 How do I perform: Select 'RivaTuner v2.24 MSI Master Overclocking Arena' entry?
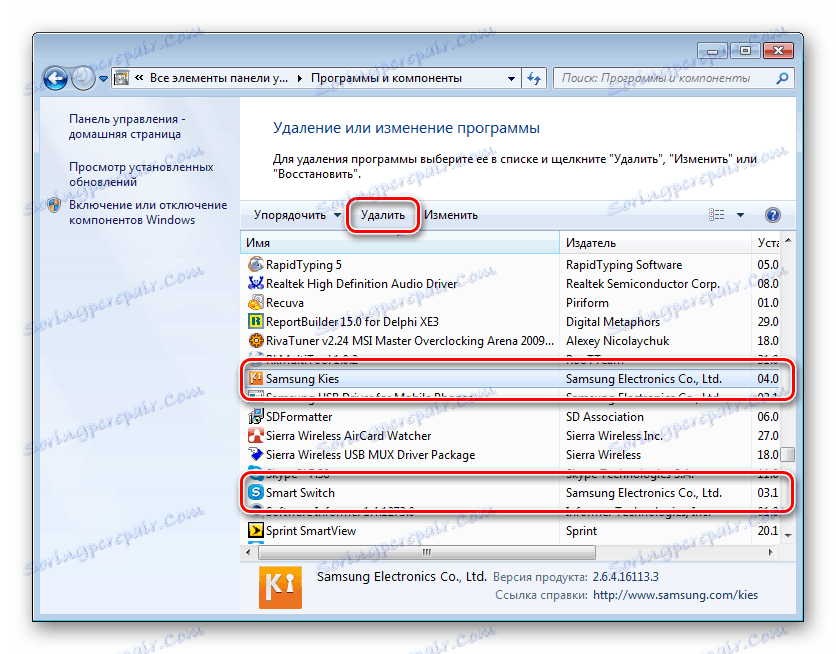(x=409, y=341)
